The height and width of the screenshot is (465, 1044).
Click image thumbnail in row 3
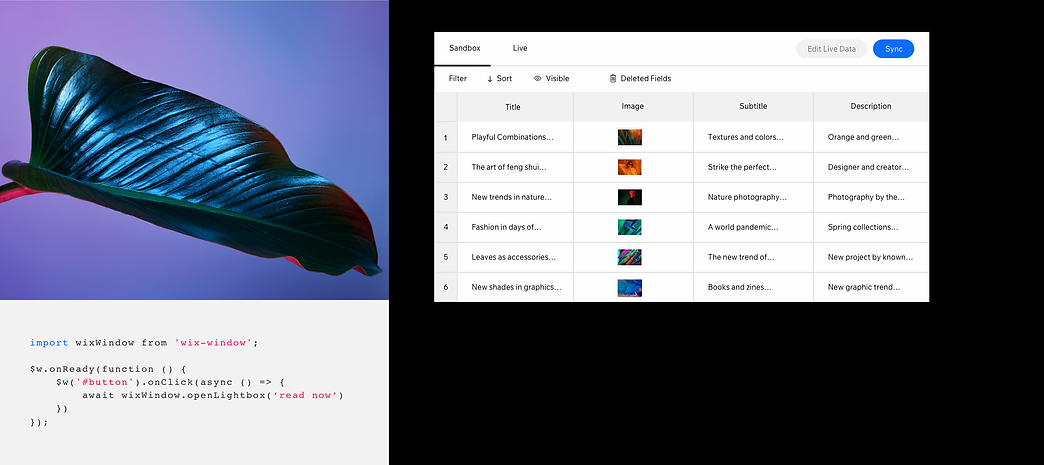[x=630, y=197]
